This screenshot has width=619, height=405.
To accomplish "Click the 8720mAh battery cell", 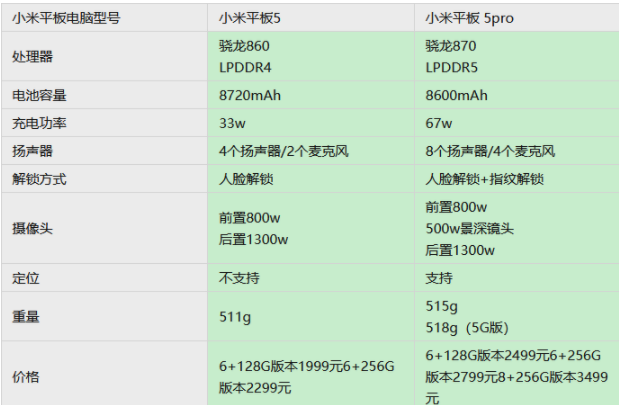I will tap(250, 96).
